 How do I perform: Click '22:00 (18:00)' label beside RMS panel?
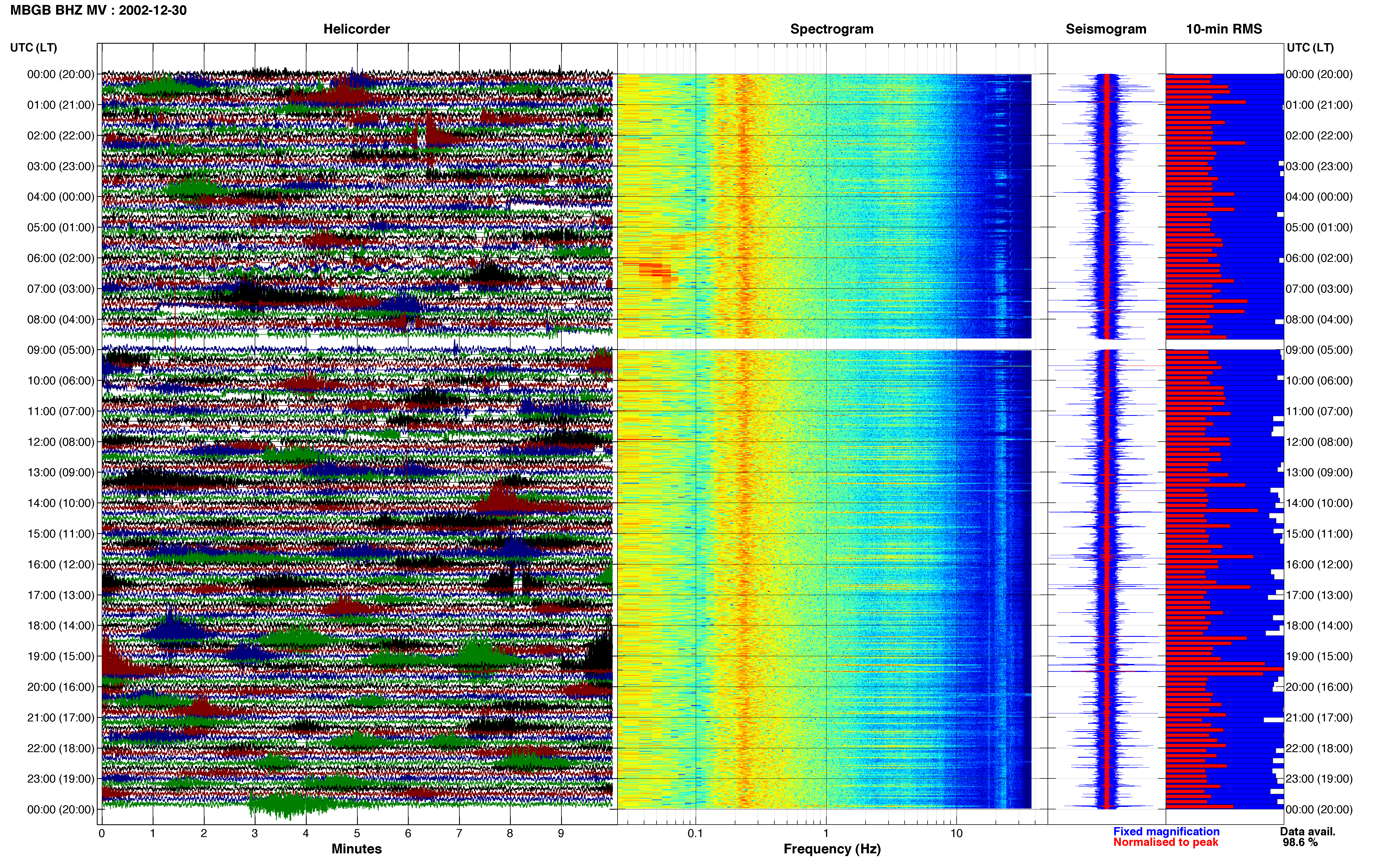click(x=1319, y=749)
